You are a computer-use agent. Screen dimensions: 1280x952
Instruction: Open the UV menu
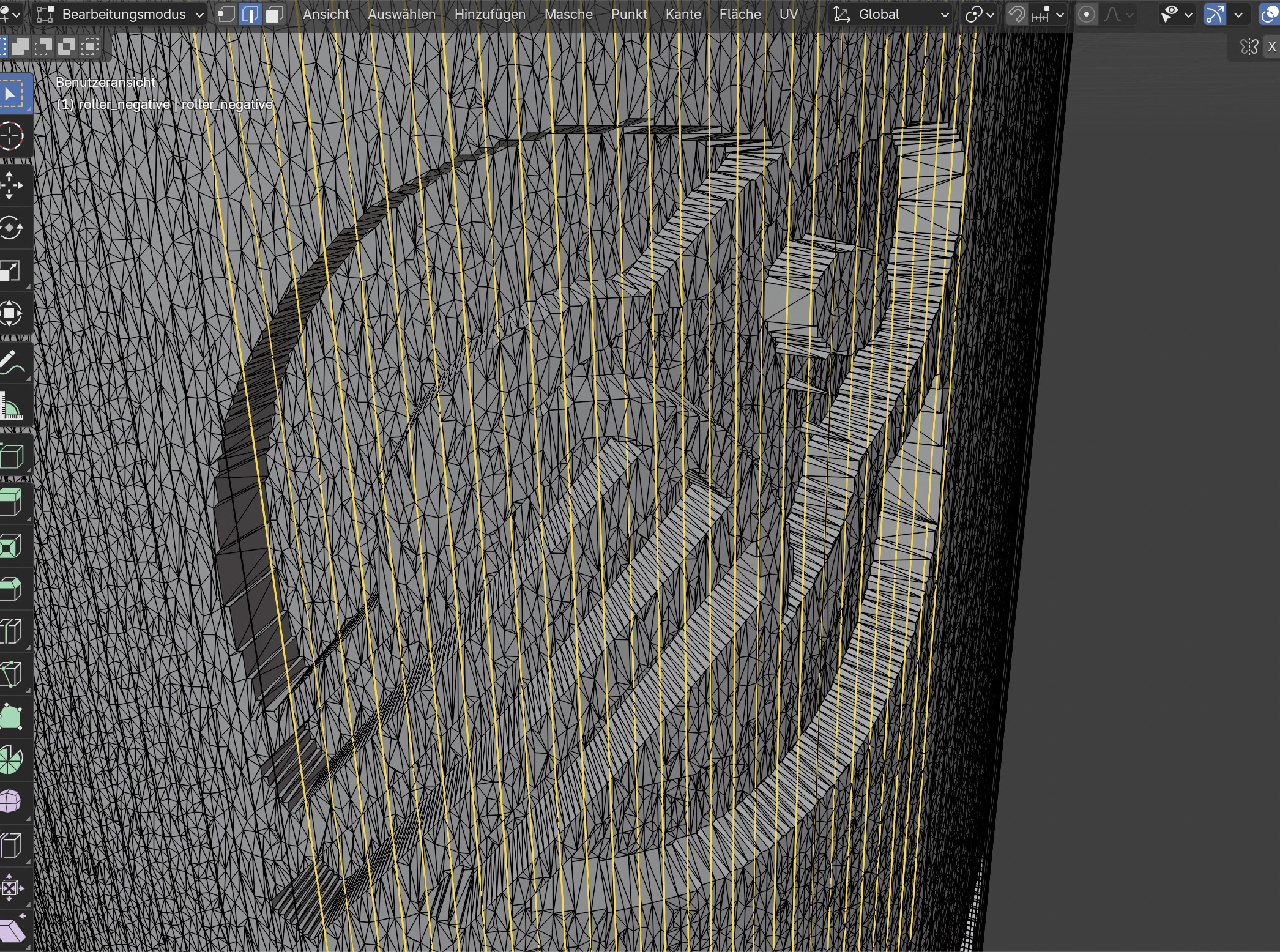coord(789,14)
